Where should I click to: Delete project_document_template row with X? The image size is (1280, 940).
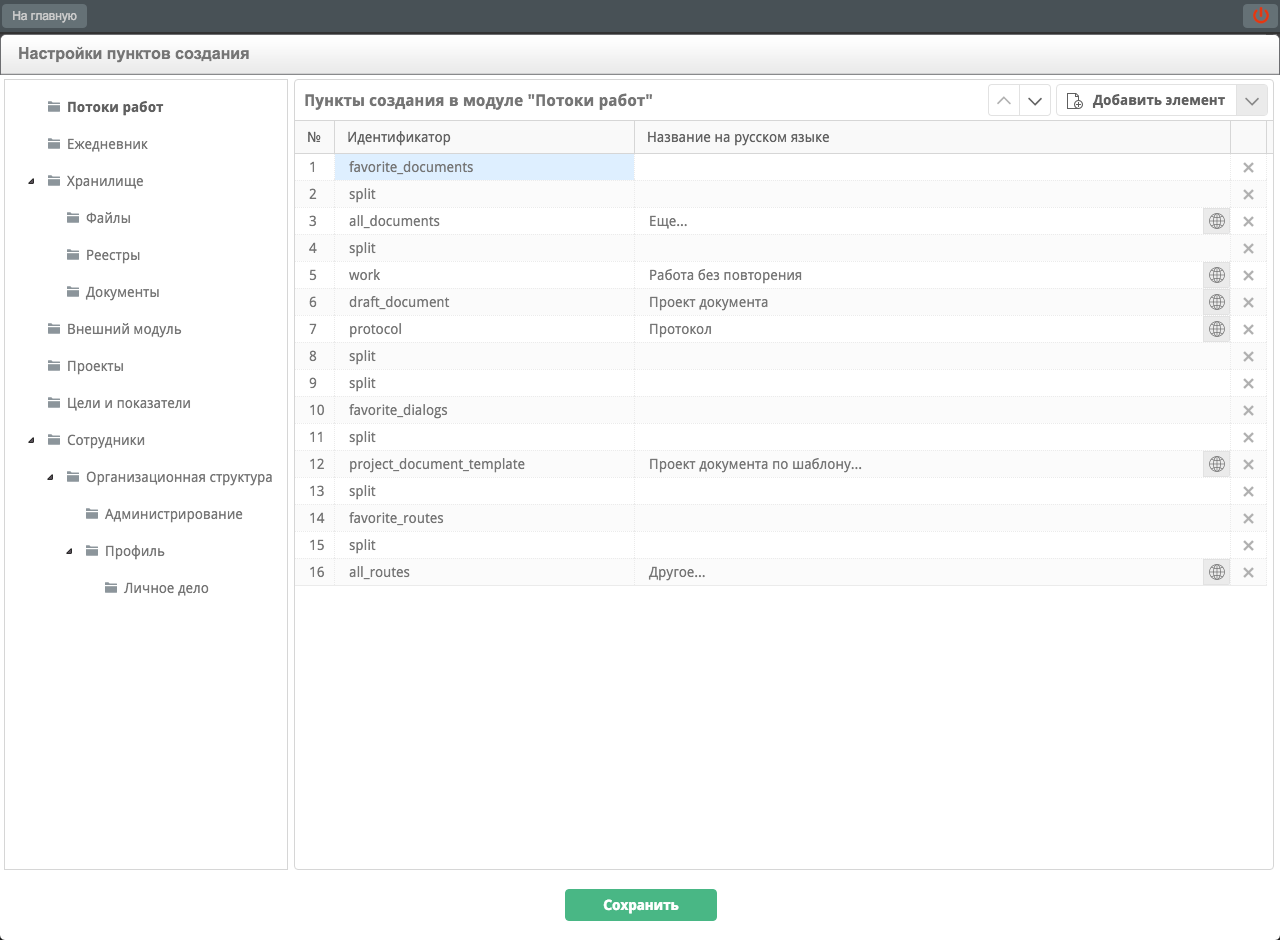pos(1248,465)
